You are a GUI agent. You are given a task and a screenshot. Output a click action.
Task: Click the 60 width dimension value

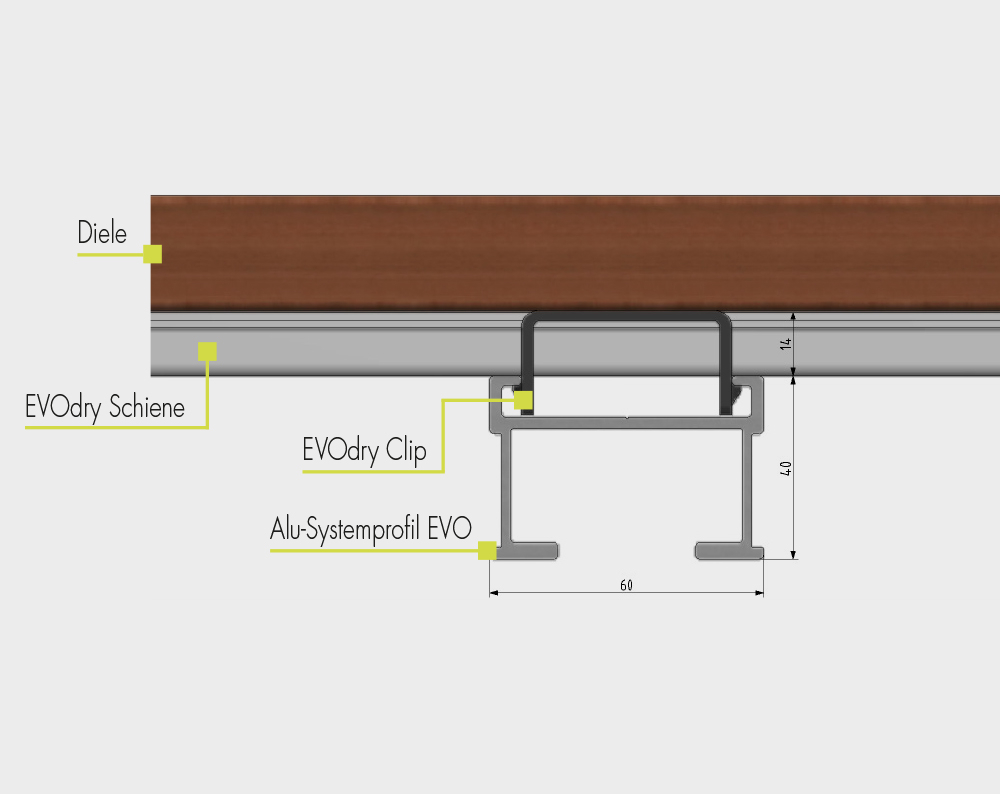[x=626, y=585]
